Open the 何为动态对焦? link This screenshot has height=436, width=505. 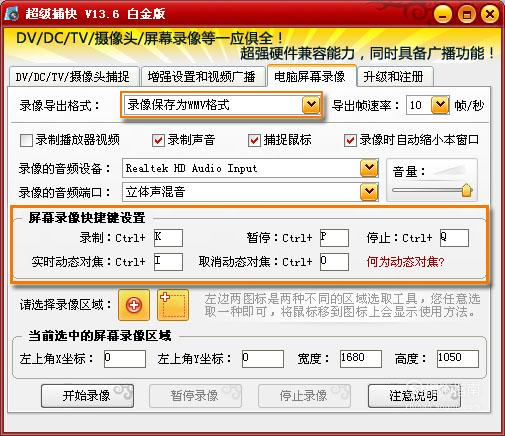[406, 262]
